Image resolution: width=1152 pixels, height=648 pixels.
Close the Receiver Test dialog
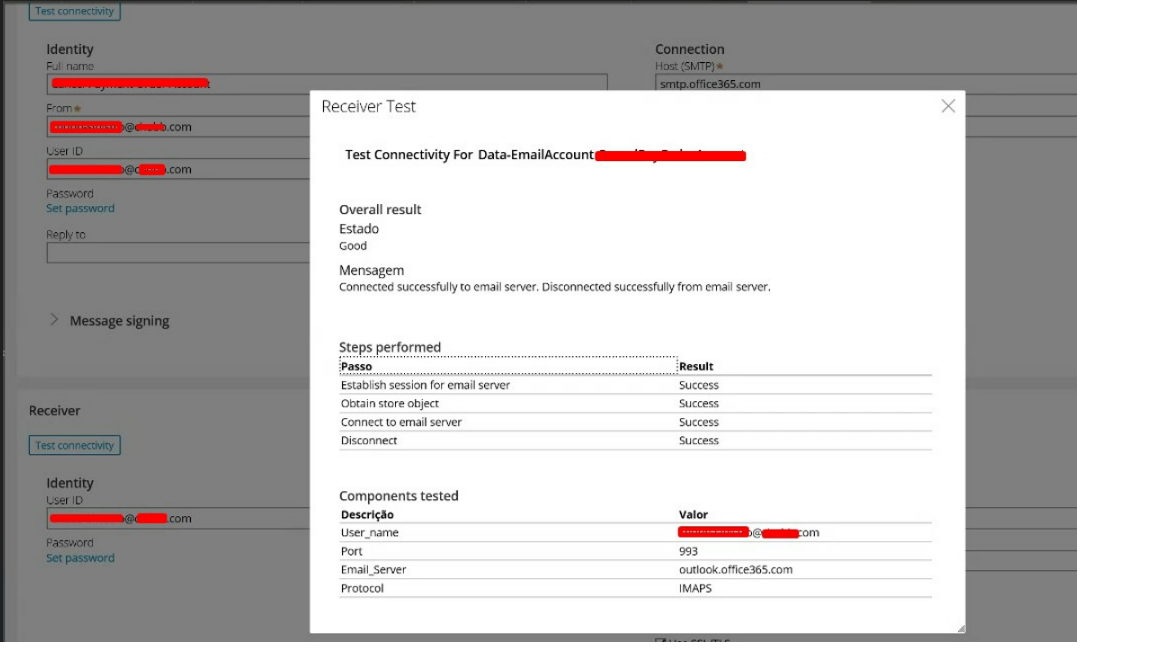click(x=948, y=106)
